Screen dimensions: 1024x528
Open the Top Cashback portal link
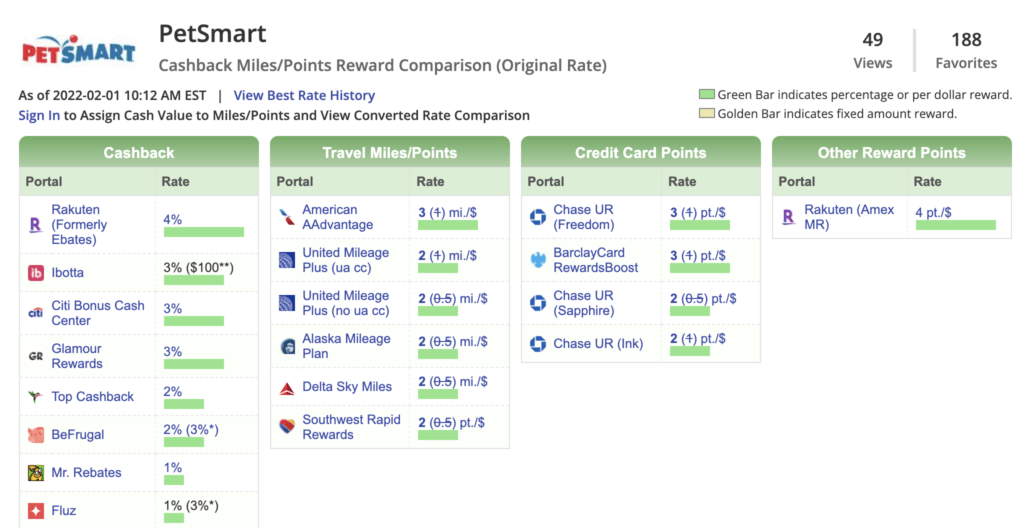92,397
